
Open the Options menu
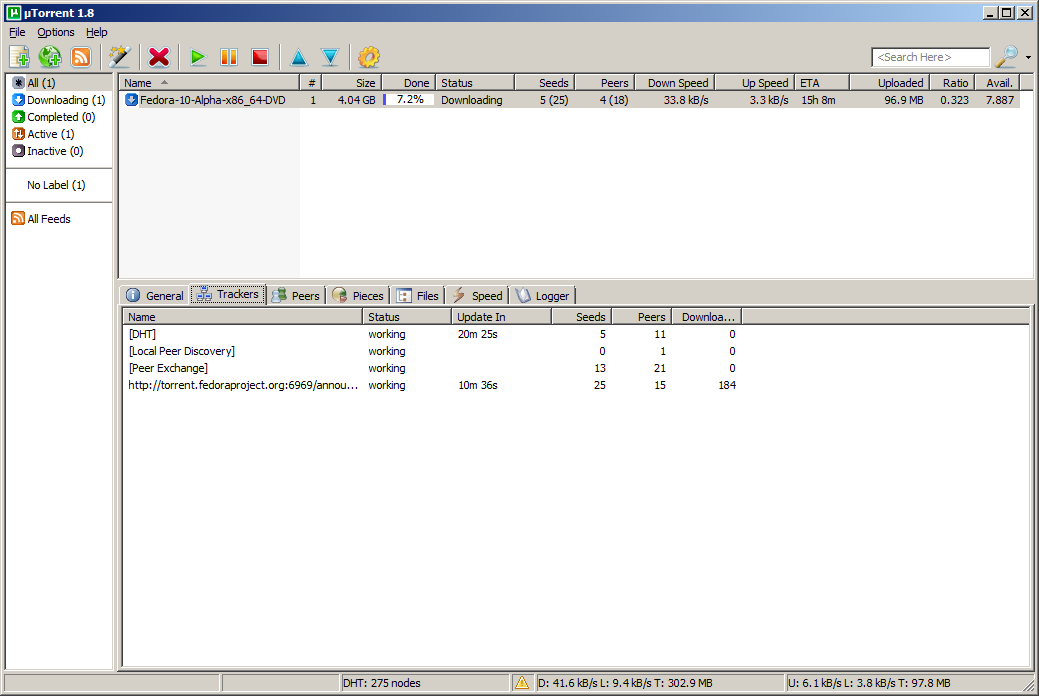(56, 32)
